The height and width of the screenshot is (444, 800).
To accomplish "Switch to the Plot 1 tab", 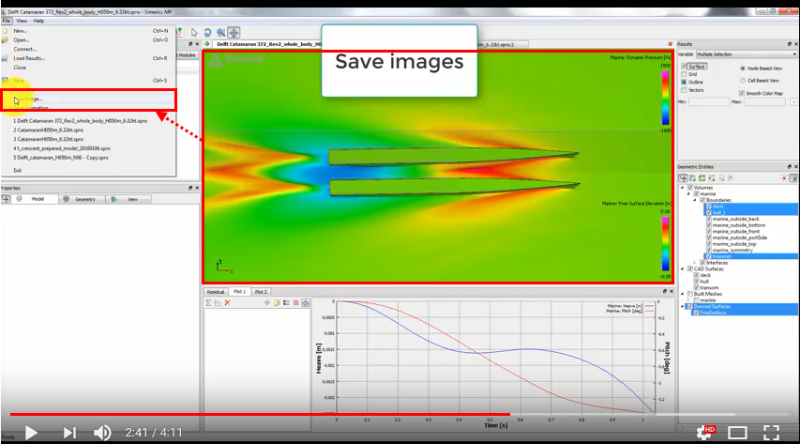I will (239, 292).
